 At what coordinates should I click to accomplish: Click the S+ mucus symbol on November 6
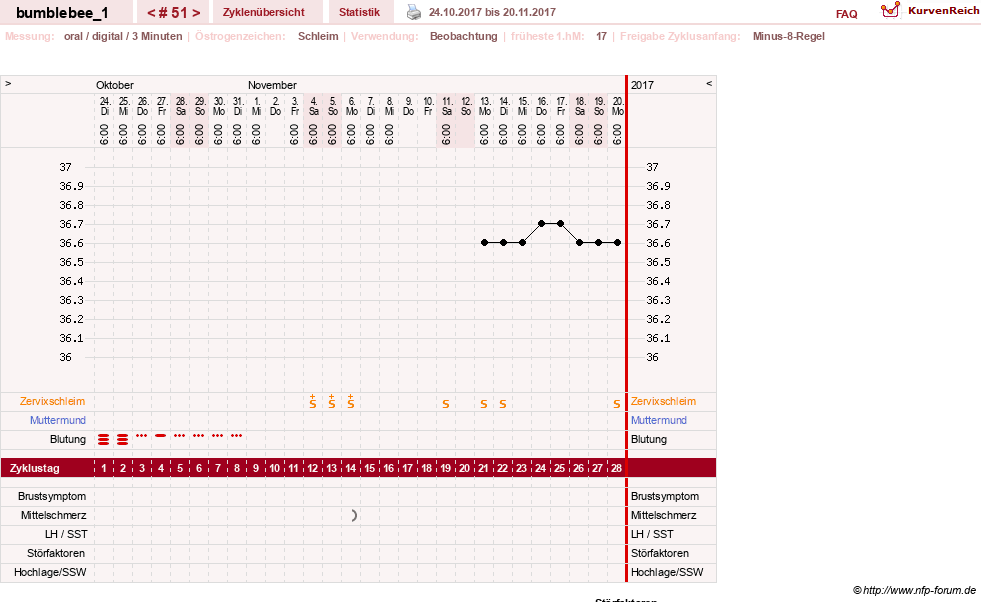tap(350, 401)
